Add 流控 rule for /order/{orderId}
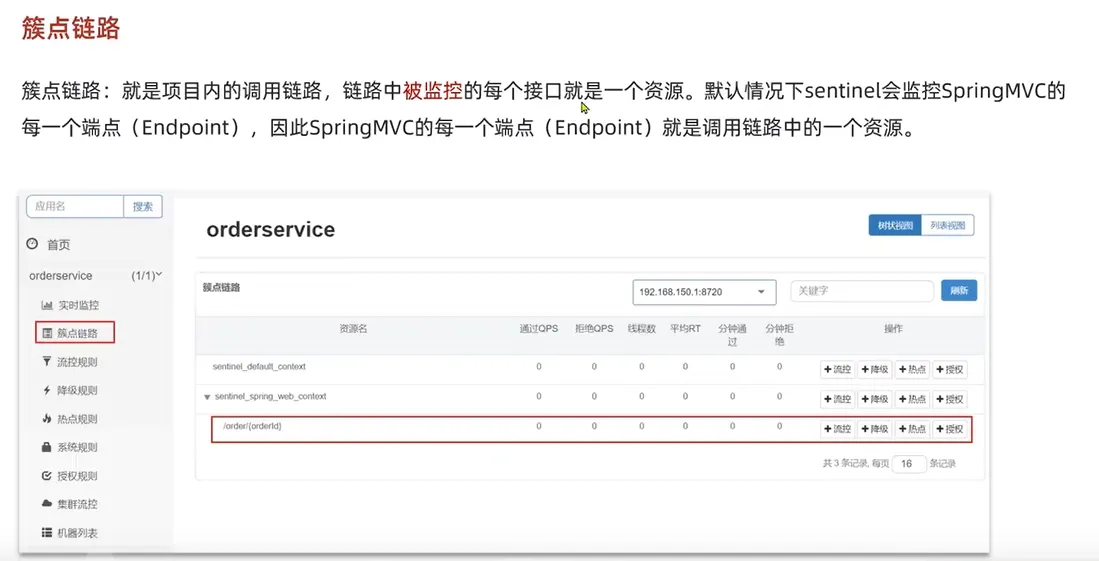This screenshot has height=561, width=1099. [x=838, y=429]
